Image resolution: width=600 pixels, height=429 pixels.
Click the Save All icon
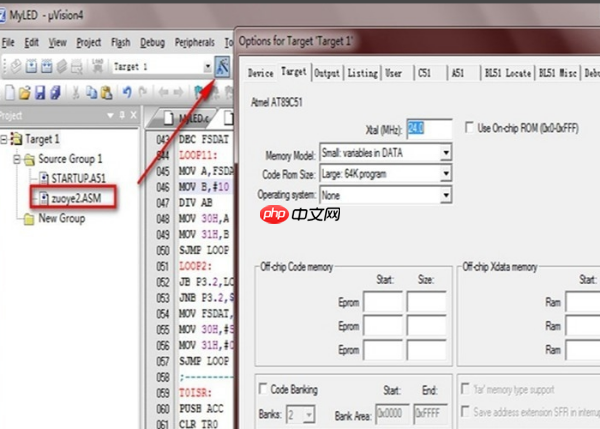click(55, 92)
